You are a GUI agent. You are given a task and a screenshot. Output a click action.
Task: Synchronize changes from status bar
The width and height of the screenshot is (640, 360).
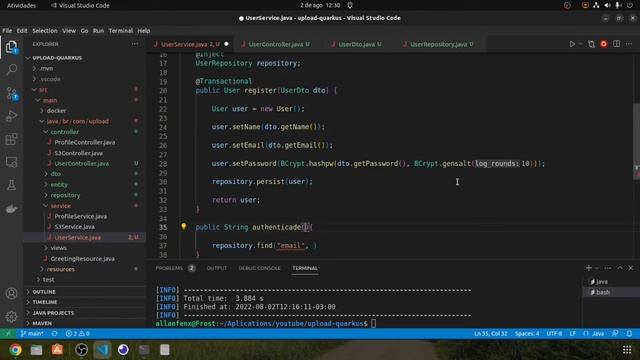click(54, 333)
